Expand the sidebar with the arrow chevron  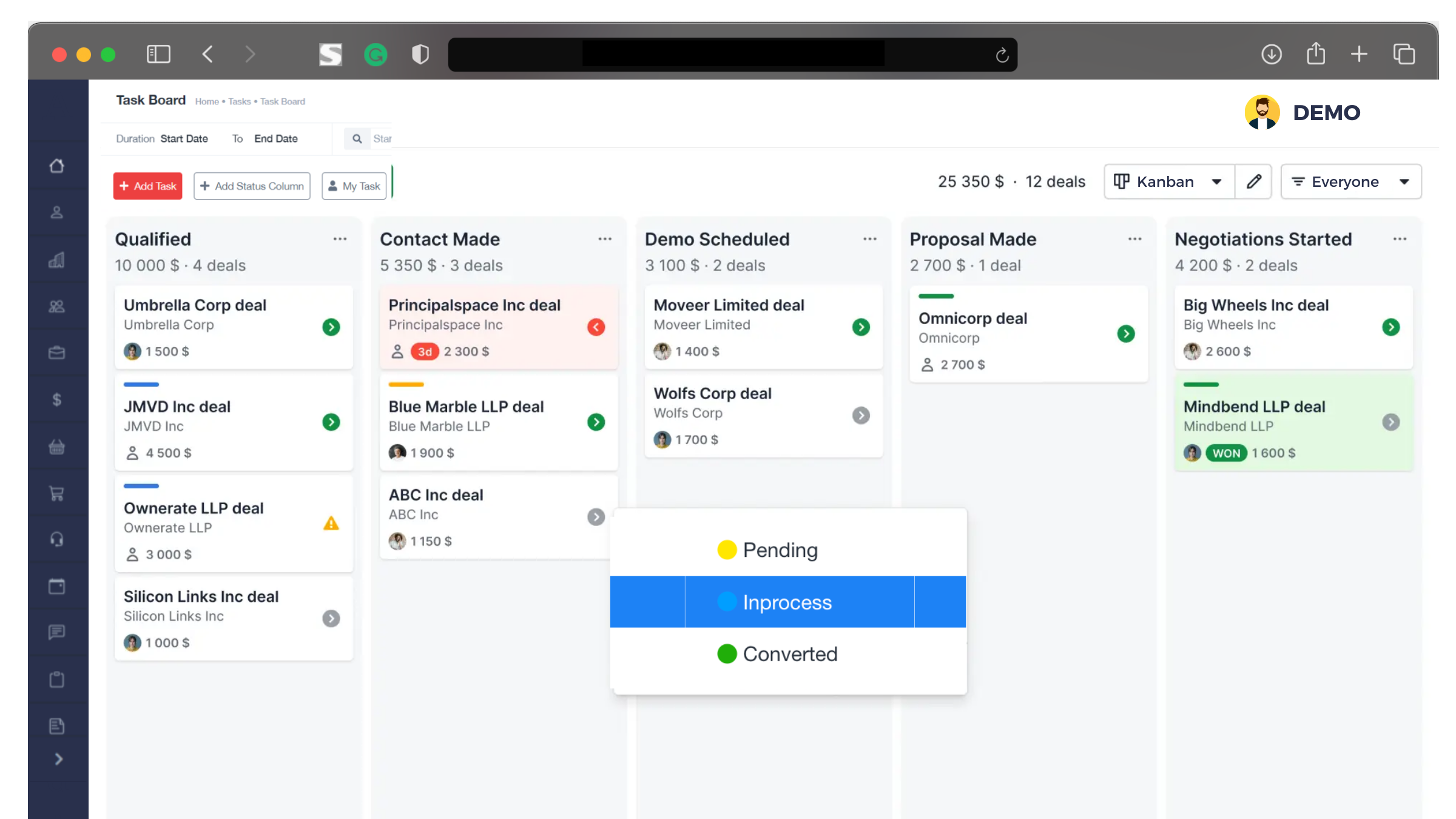(x=59, y=759)
